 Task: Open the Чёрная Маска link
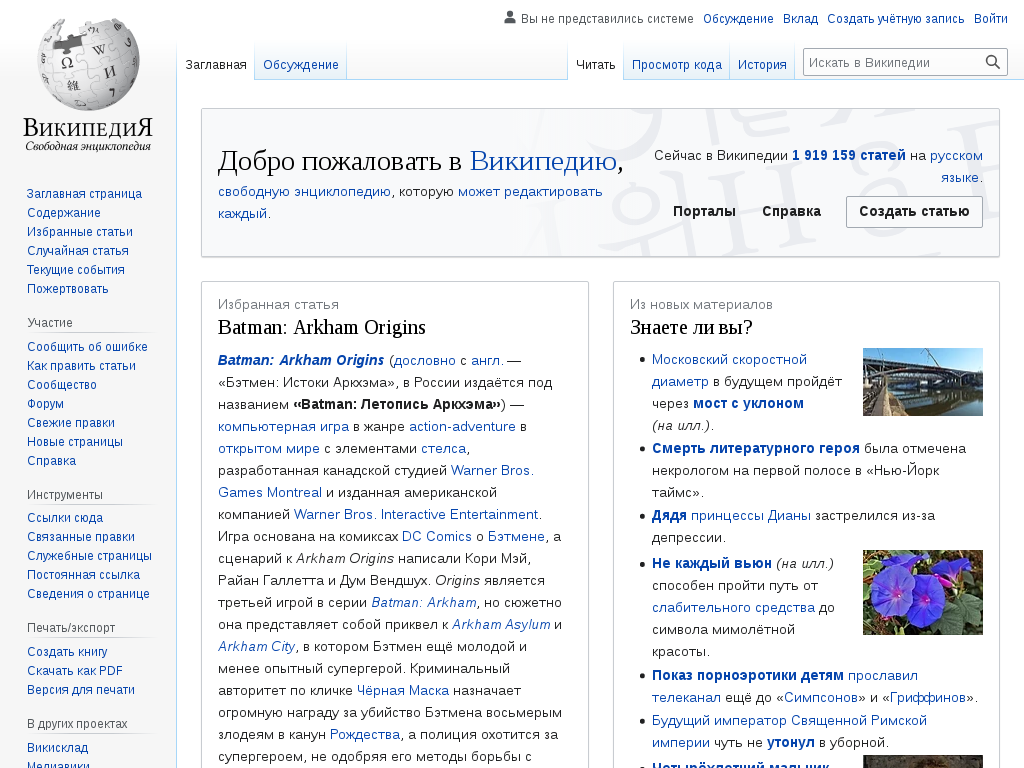click(x=403, y=690)
